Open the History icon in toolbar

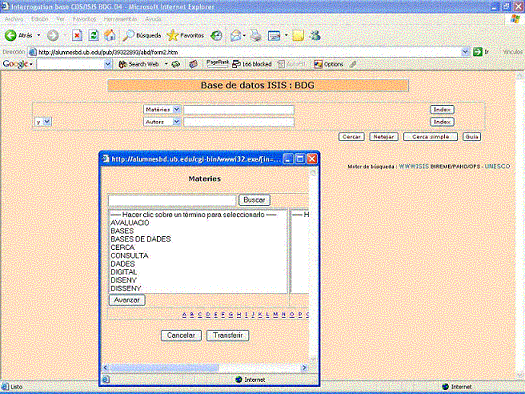[216, 35]
